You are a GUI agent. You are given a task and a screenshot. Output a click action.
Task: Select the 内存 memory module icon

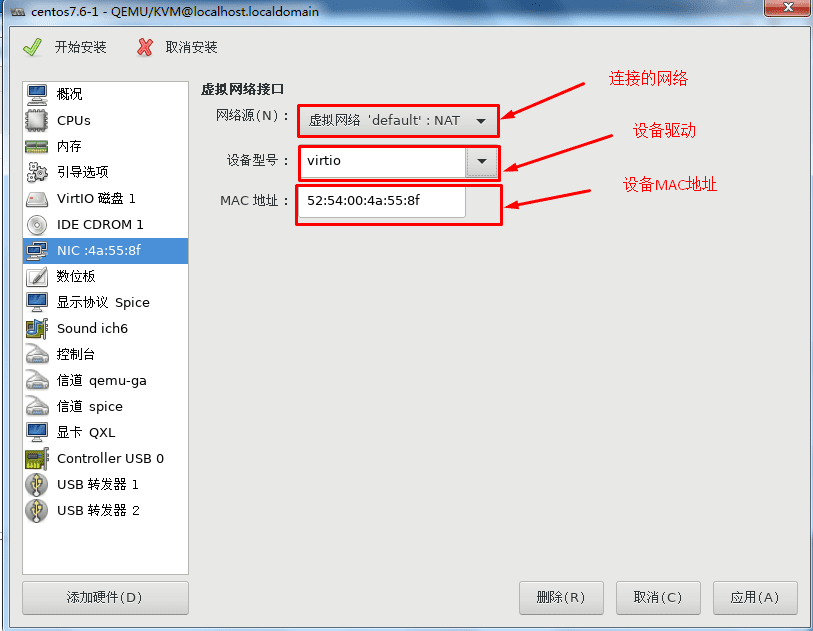37,147
